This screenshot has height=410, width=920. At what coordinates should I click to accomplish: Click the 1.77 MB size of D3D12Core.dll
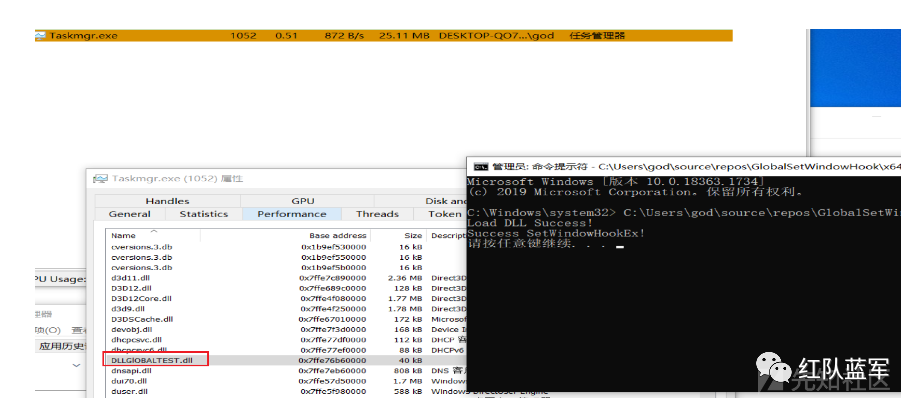pyautogui.click(x=405, y=299)
